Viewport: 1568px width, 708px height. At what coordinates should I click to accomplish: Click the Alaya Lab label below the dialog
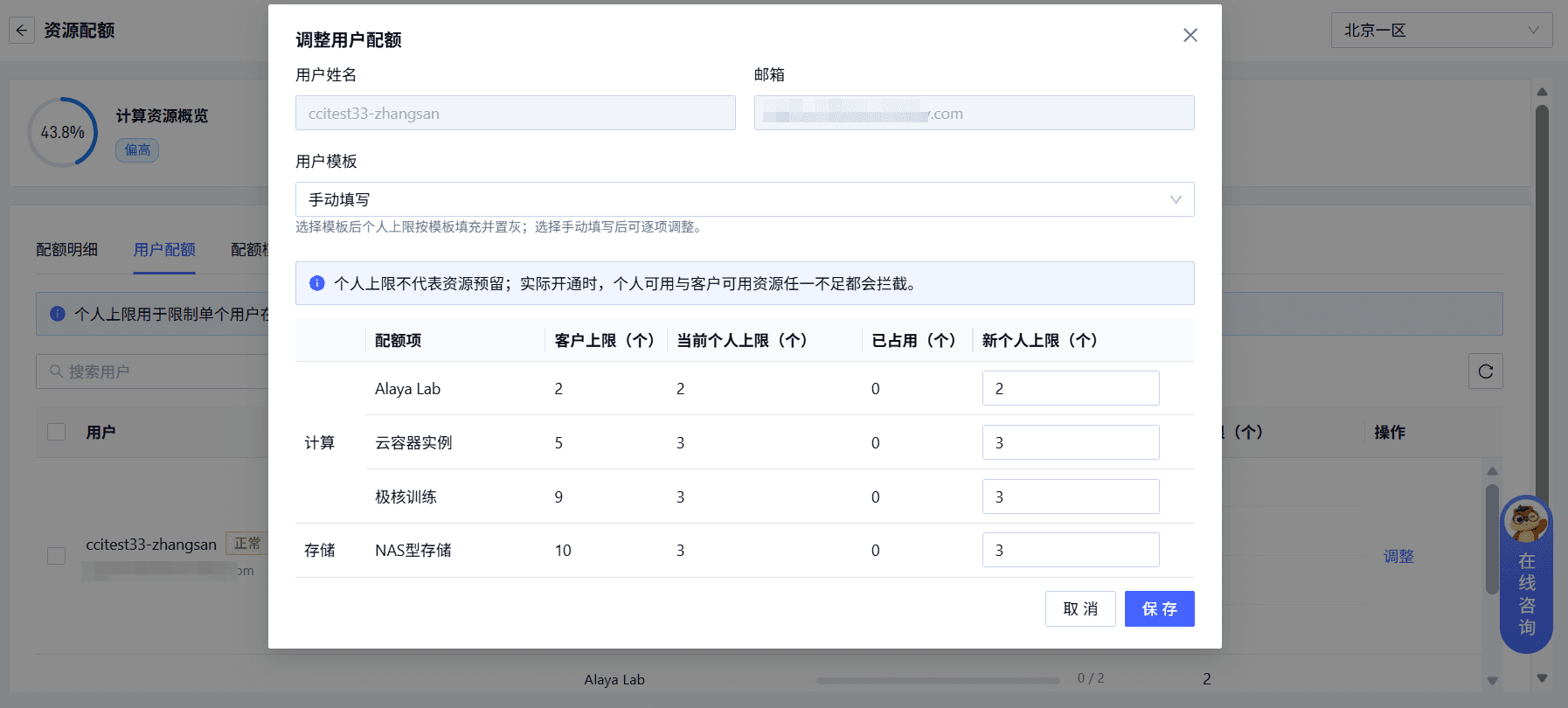614,679
